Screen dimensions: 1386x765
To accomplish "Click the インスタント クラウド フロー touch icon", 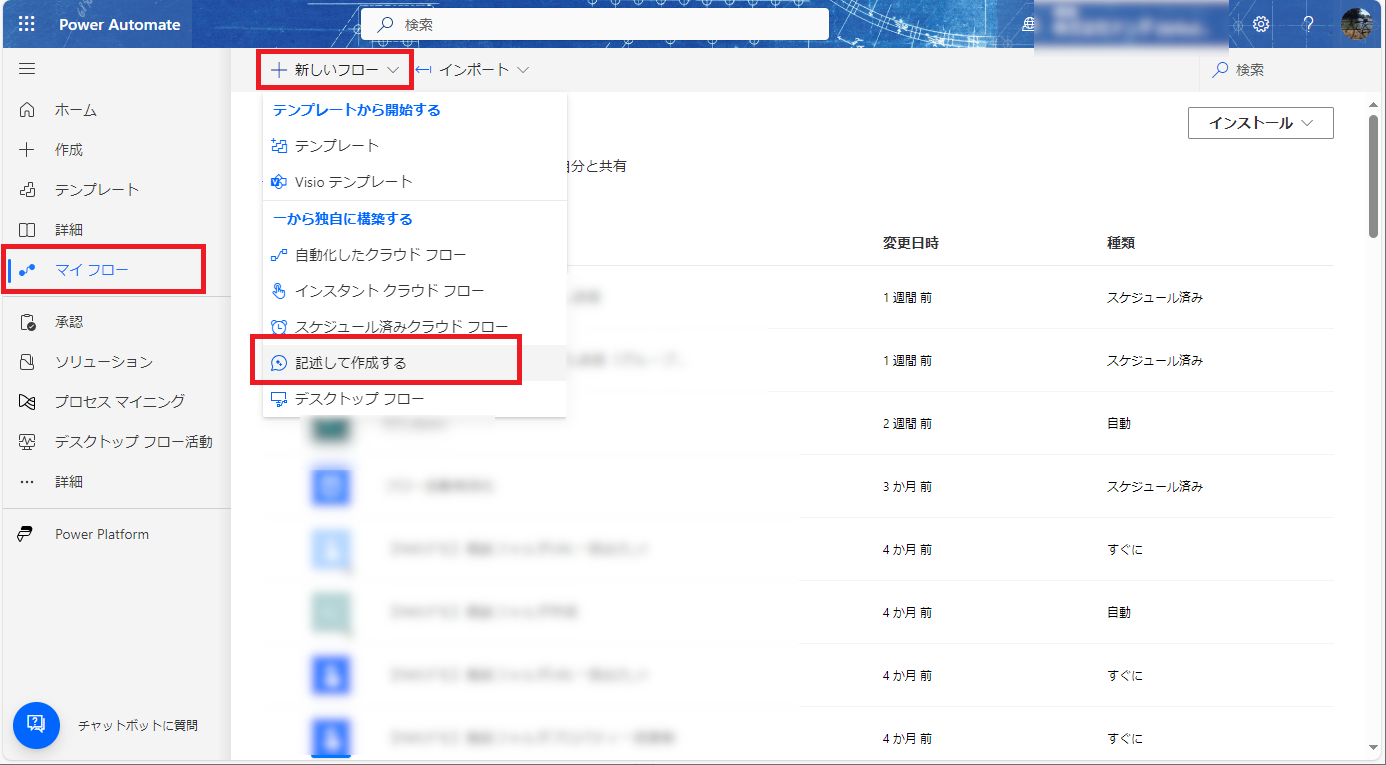I will coord(279,291).
